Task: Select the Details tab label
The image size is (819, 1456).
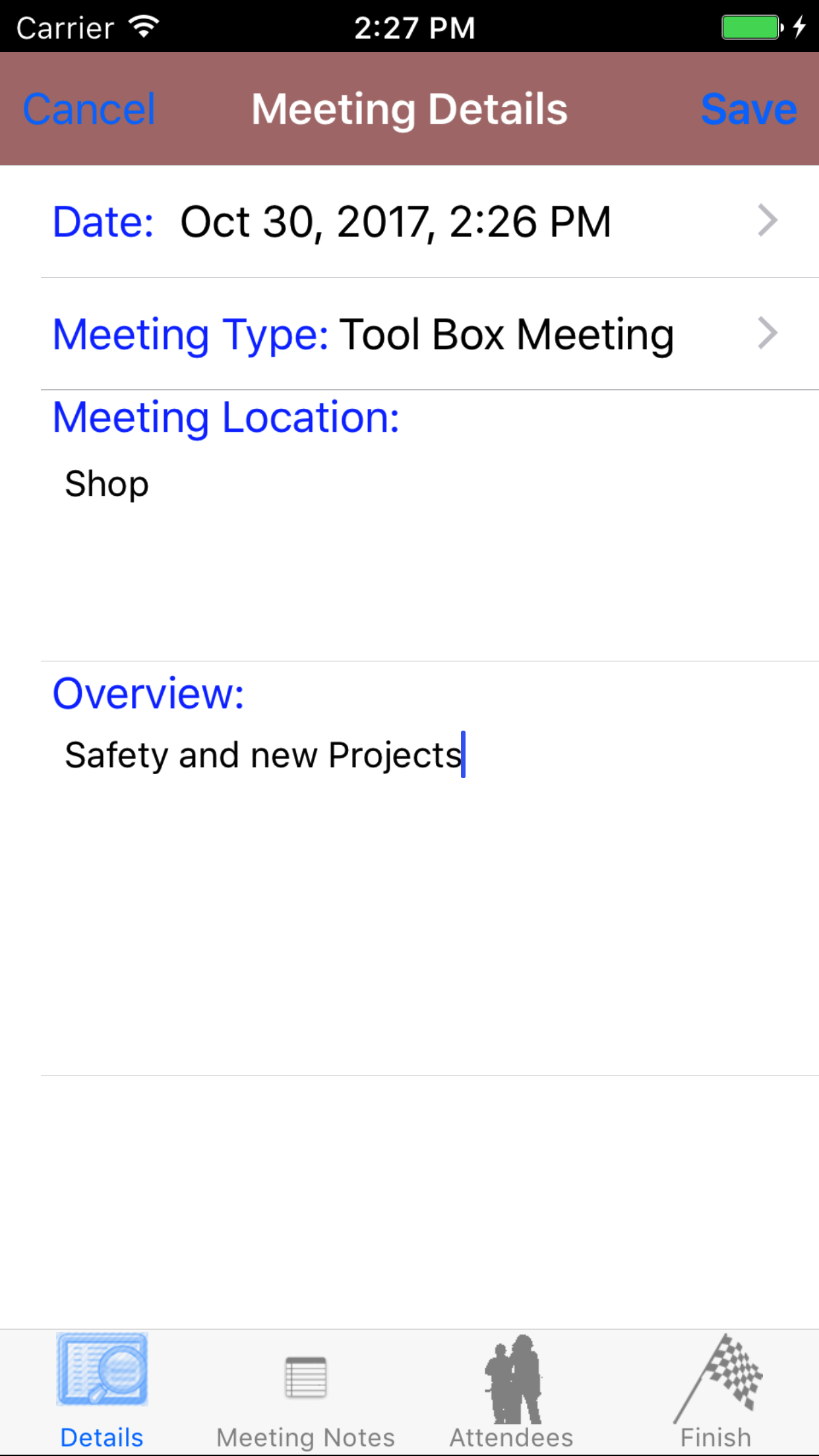Action: click(102, 1438)
